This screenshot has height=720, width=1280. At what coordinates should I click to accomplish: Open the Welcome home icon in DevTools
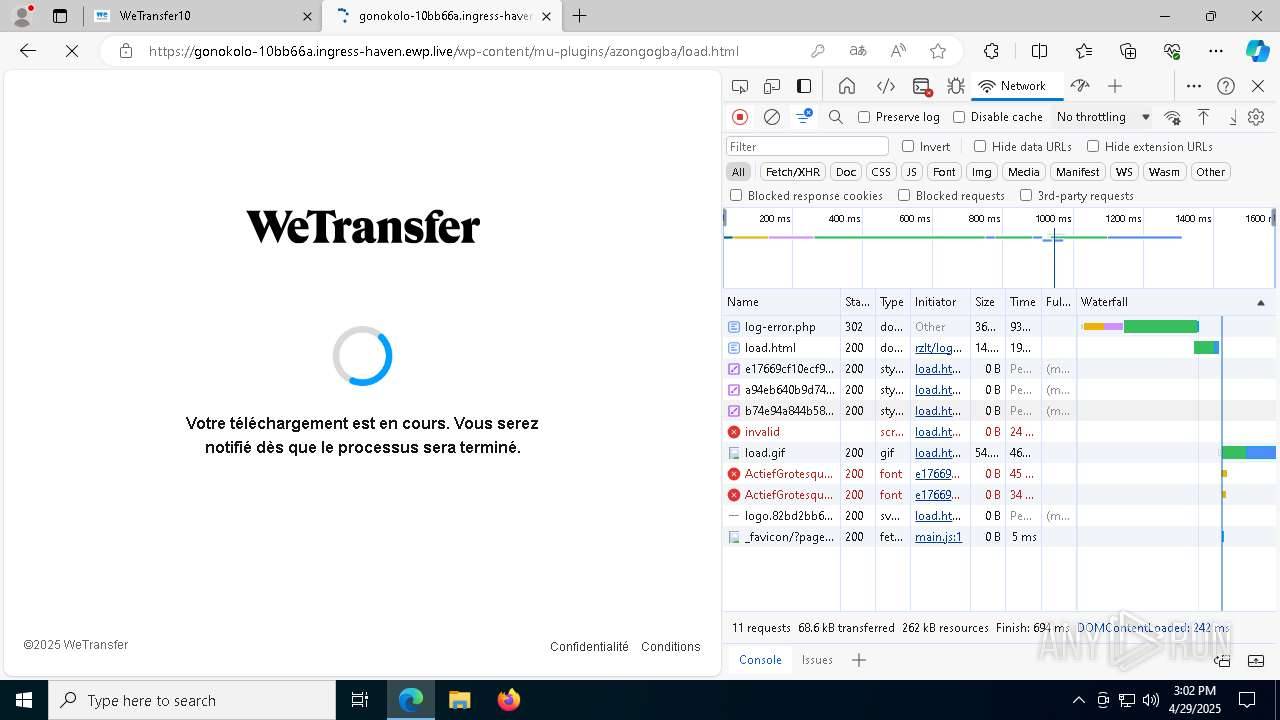coord(847,86)
